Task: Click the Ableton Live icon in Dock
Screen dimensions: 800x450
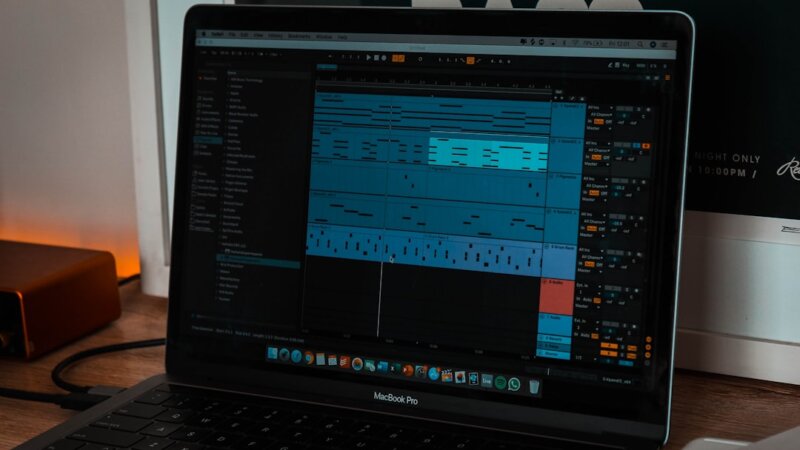Action: click(x=487, y=381)
